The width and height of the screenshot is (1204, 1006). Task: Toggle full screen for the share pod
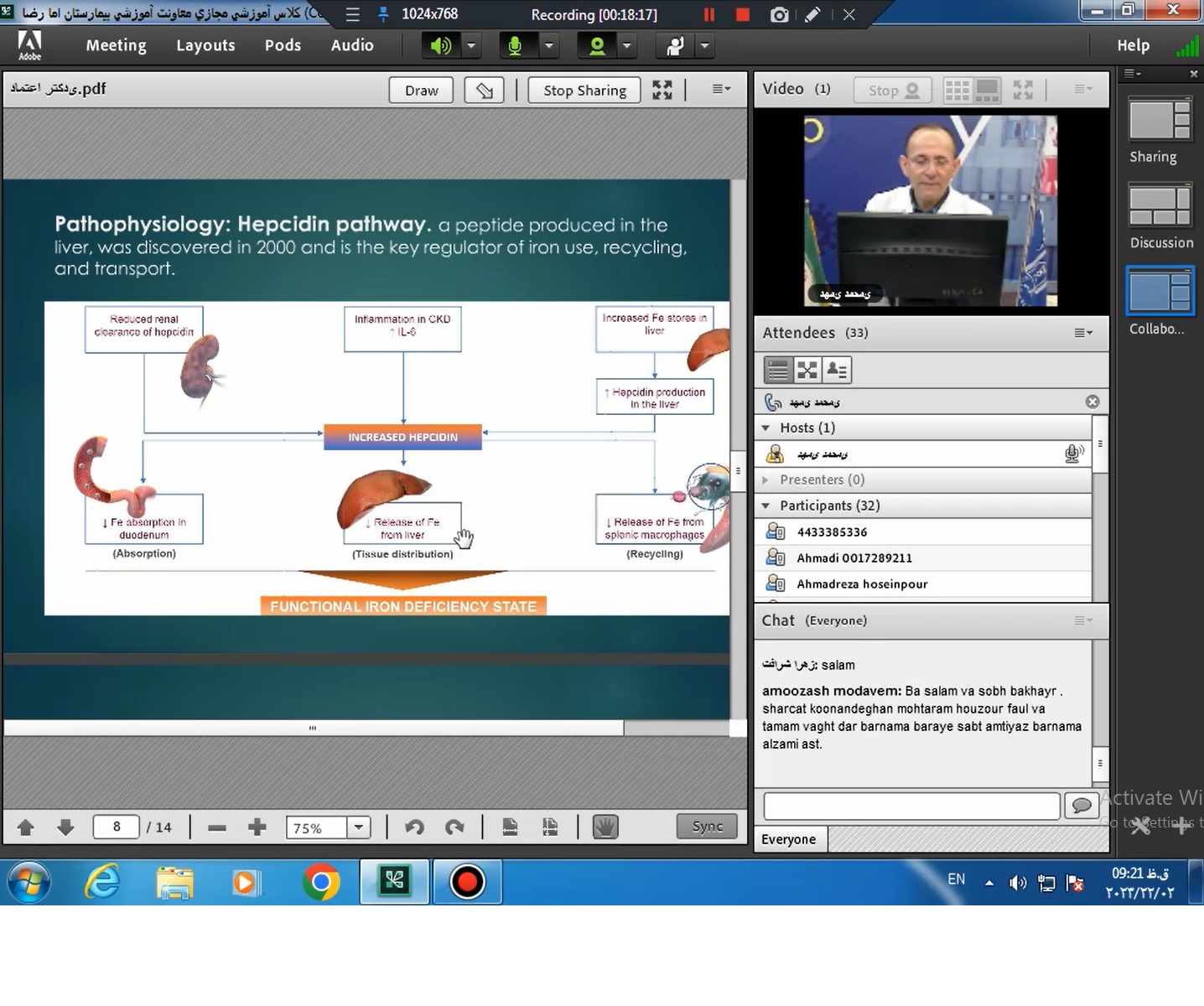click(662, 91)
